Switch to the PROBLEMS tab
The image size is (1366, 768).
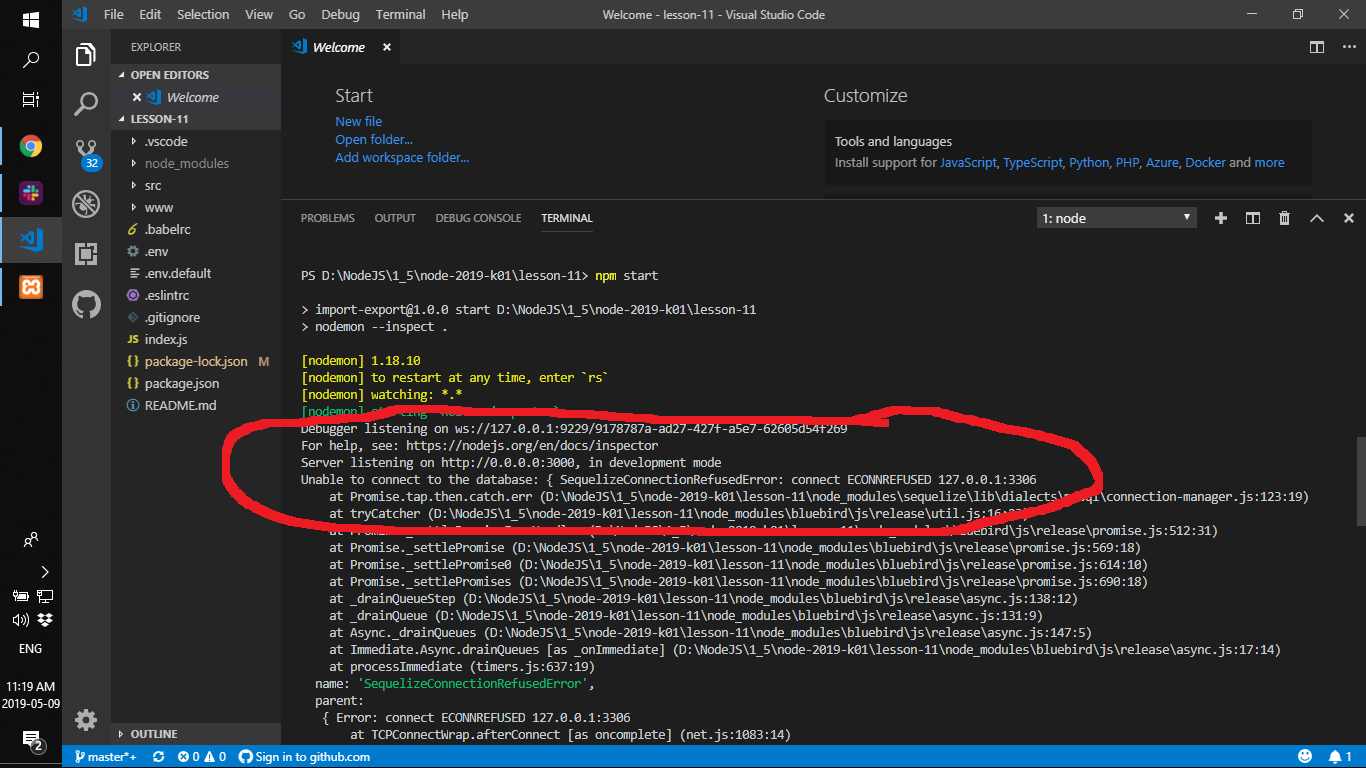click(x=328, y=218)
